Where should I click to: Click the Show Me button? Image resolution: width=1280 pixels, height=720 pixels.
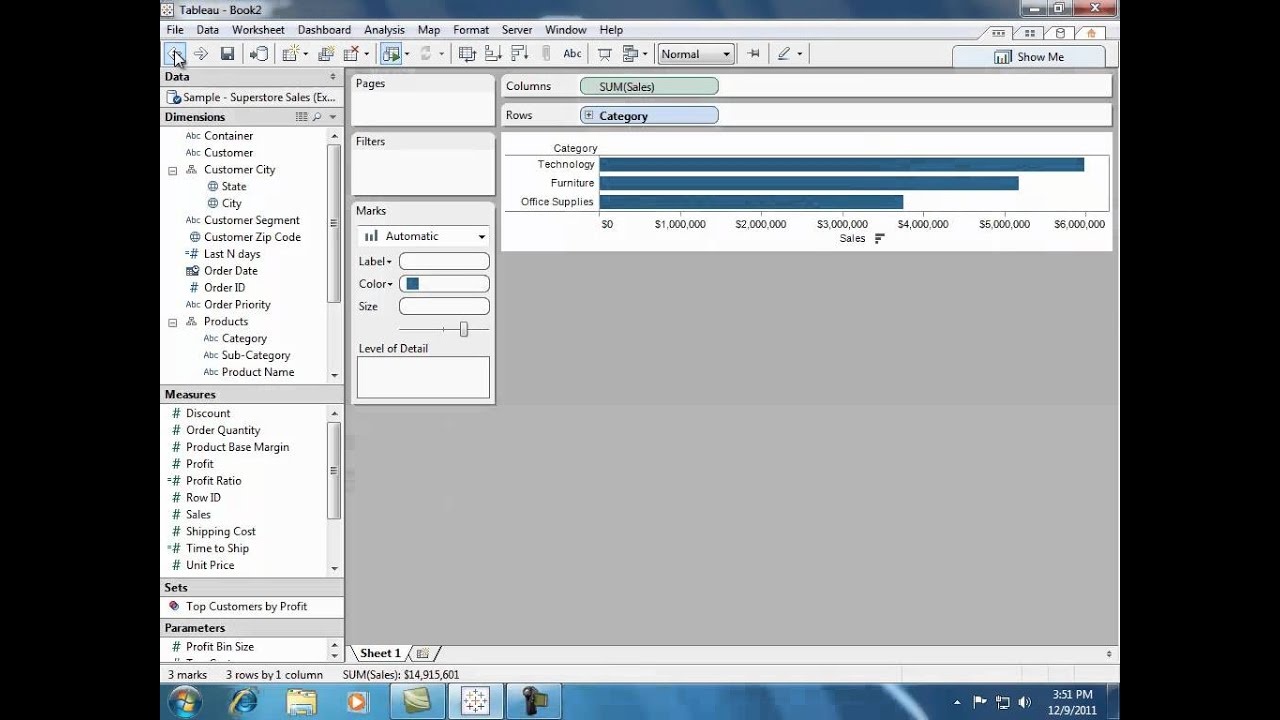point(1030,57)
